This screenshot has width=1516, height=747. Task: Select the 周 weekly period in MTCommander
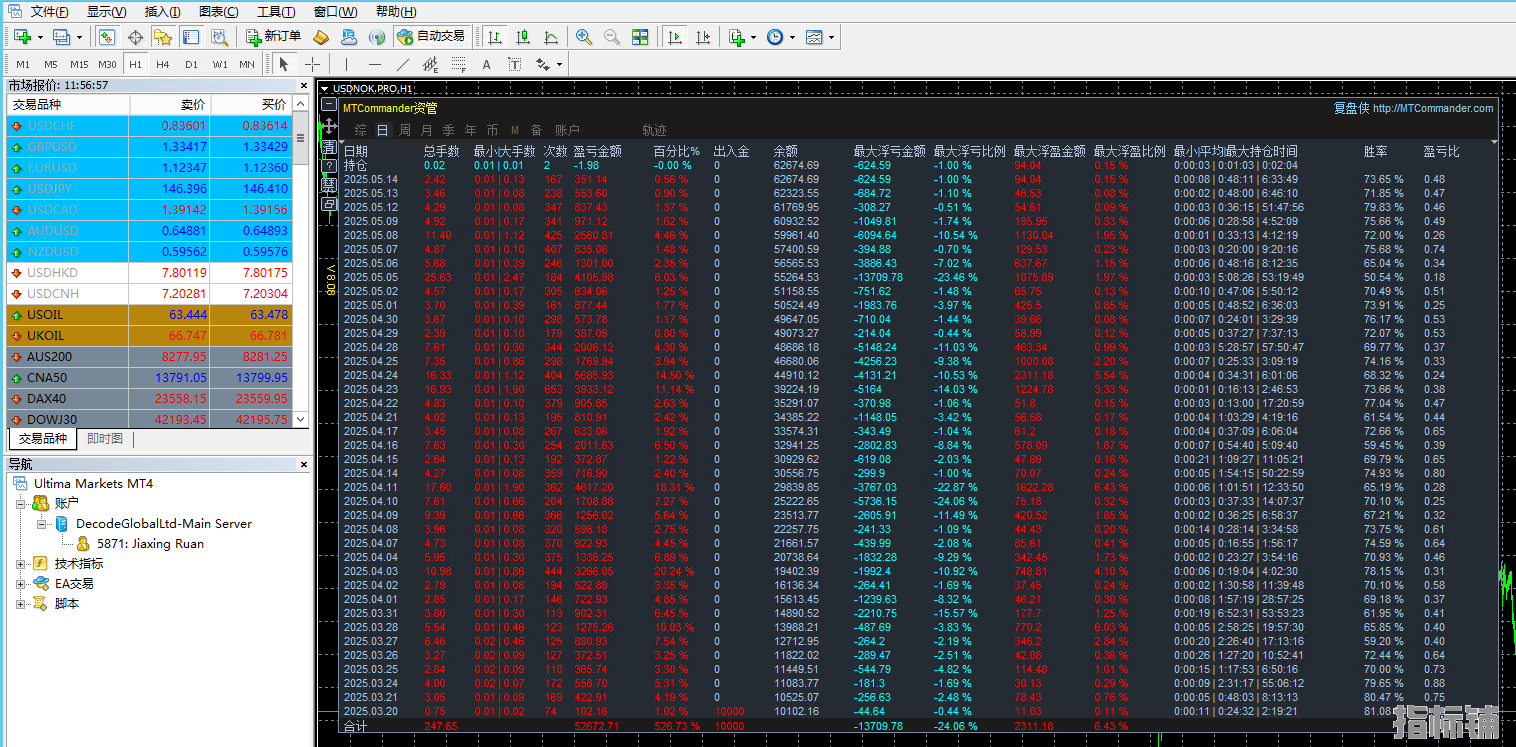405,130
